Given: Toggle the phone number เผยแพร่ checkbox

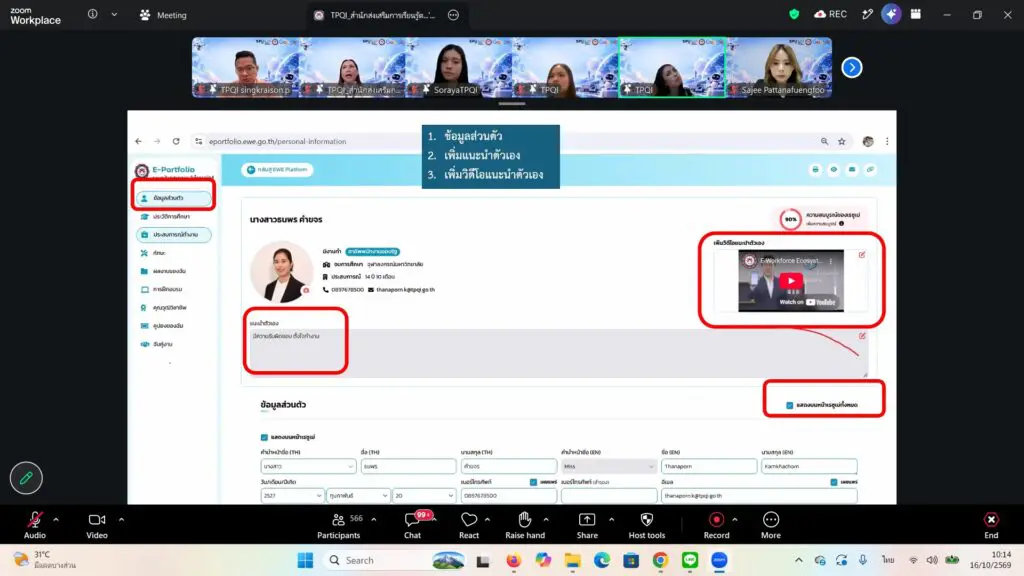Looking at the screenshot, I should coord(534,482).
